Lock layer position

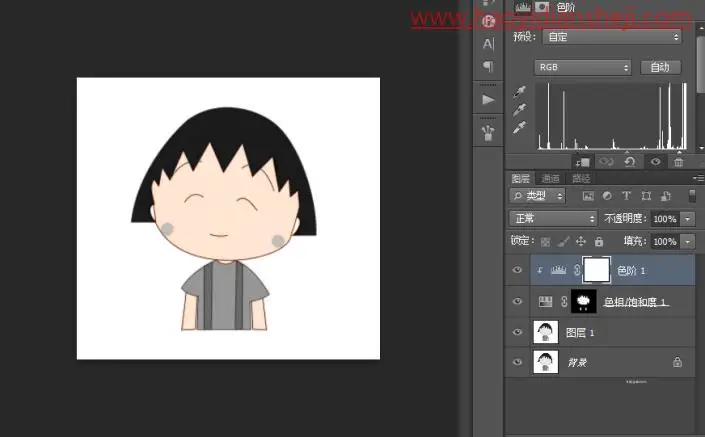(x=581, y=242)
